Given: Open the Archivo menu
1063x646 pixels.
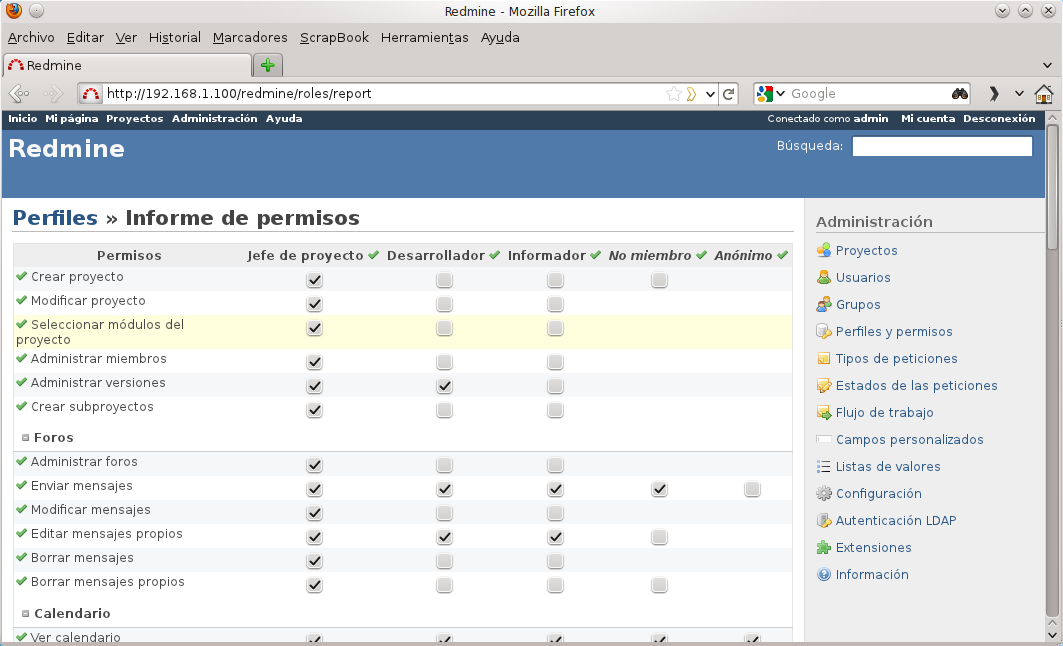Looking at the screenshot, I should [x=31, y=37].
